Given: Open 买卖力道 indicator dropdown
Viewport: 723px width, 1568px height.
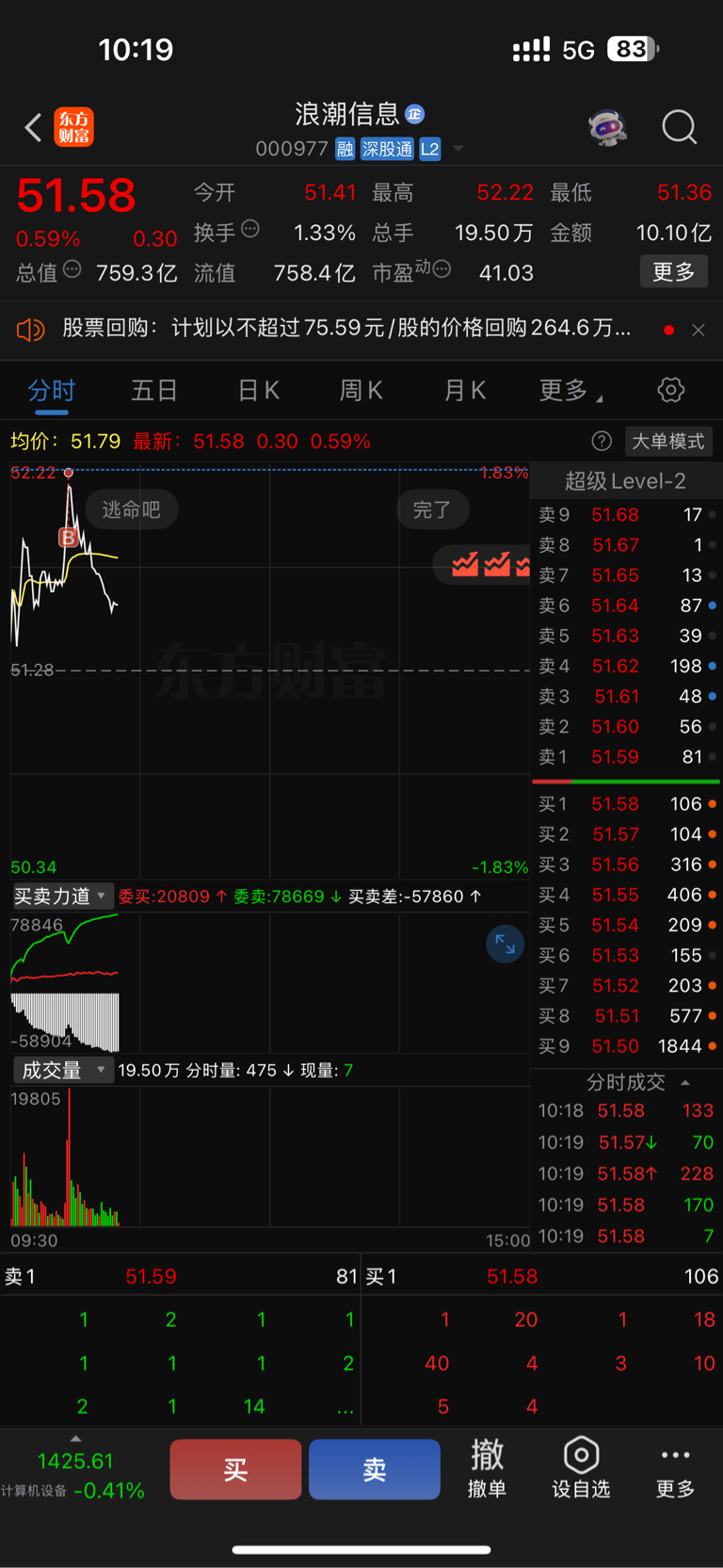Looking at the screenshot, I should pyautogui.click(x=63, y=896).
